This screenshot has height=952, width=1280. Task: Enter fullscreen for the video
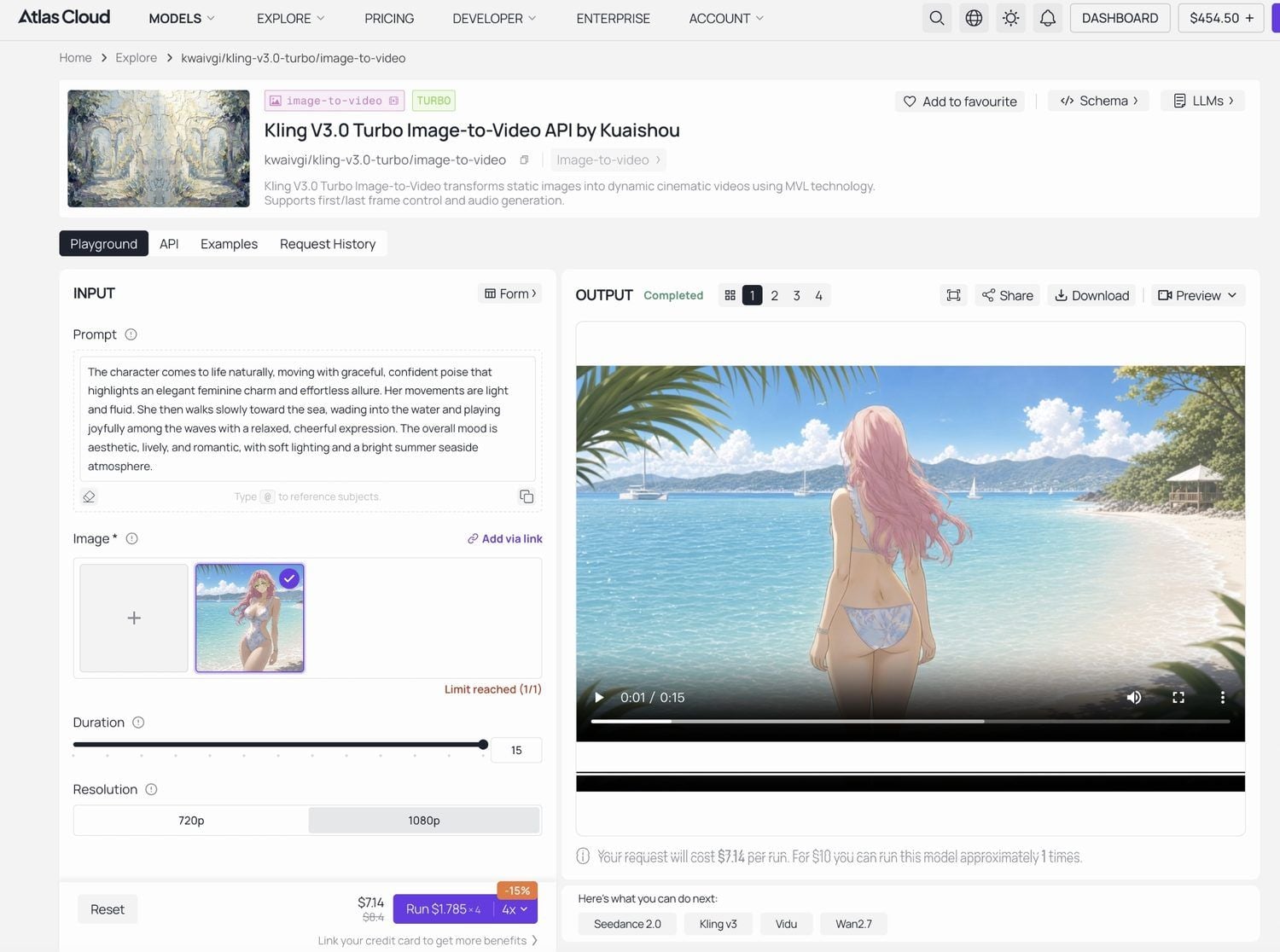(x=1178, y=698)
